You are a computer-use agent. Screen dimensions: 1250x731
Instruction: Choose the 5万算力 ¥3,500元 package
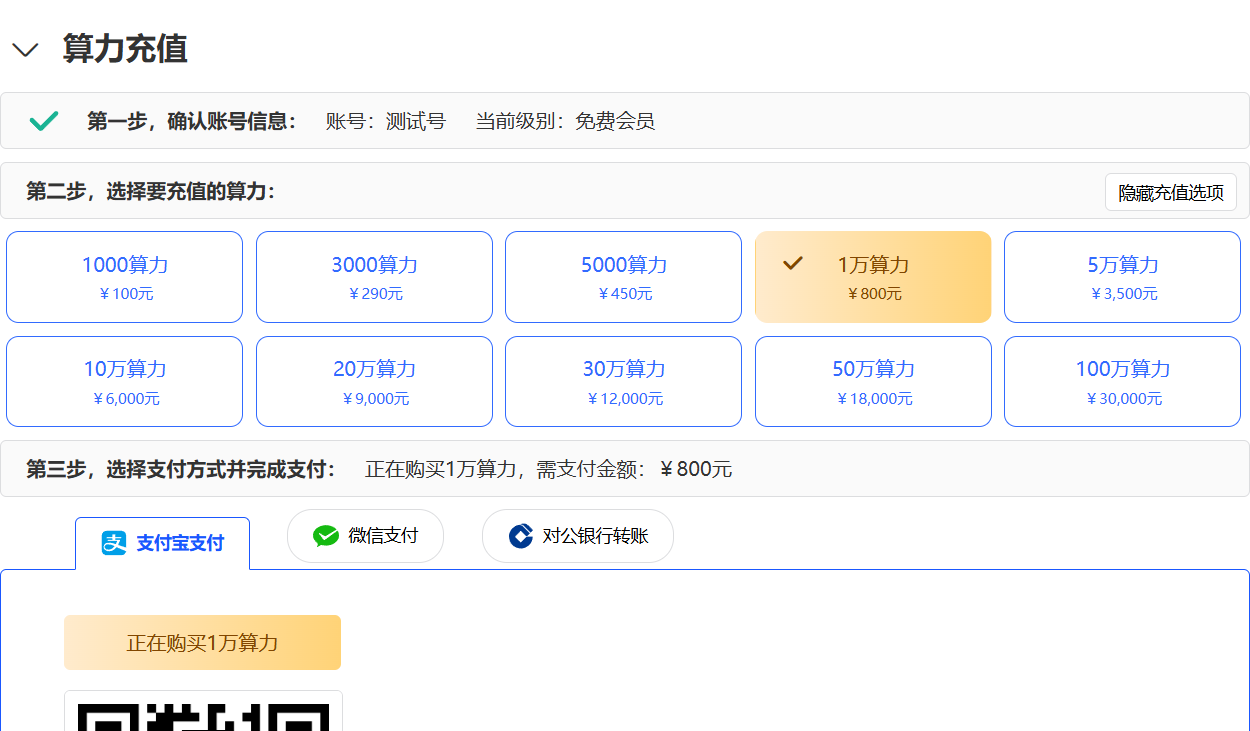(1122, 277)
